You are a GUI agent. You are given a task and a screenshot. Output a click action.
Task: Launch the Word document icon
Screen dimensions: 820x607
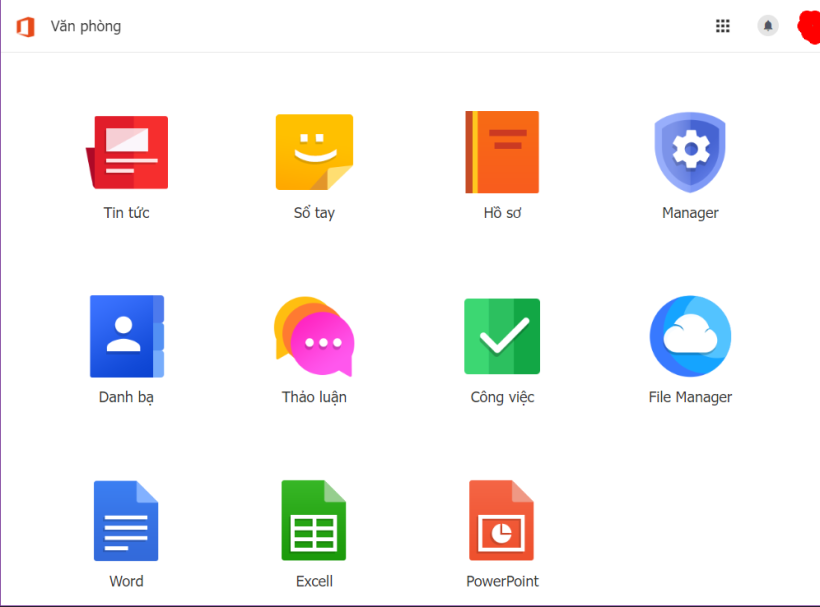click(x=126, y=521)
